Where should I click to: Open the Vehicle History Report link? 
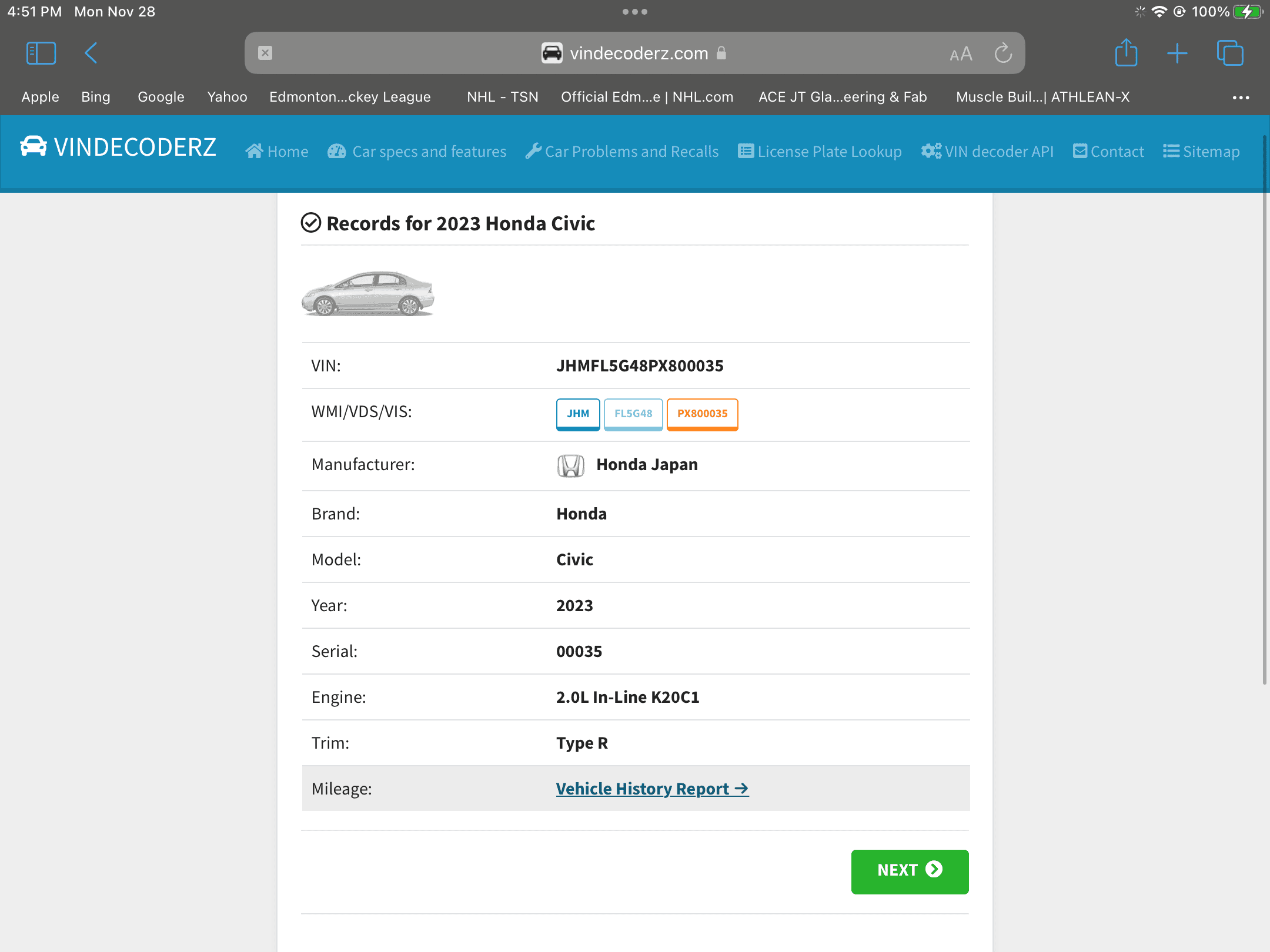coord(652,789)
